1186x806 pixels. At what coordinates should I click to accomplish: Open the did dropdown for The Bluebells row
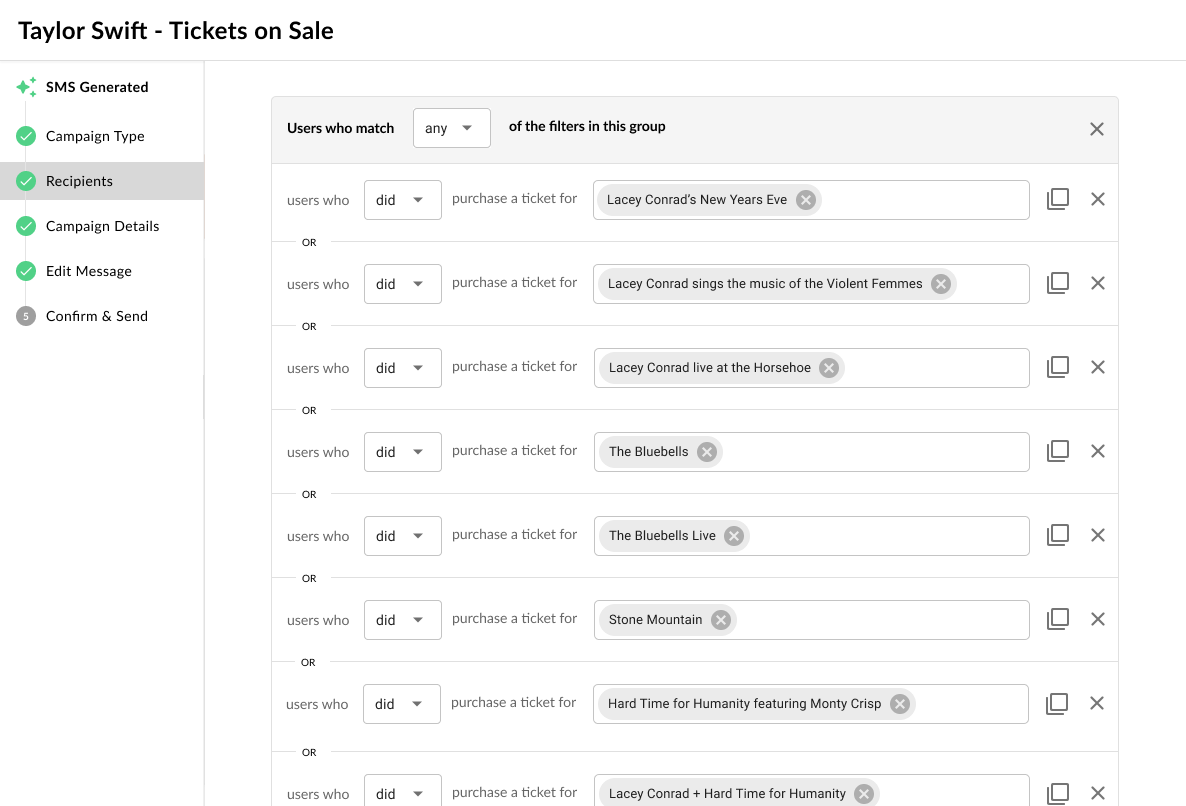click(402, 451)
